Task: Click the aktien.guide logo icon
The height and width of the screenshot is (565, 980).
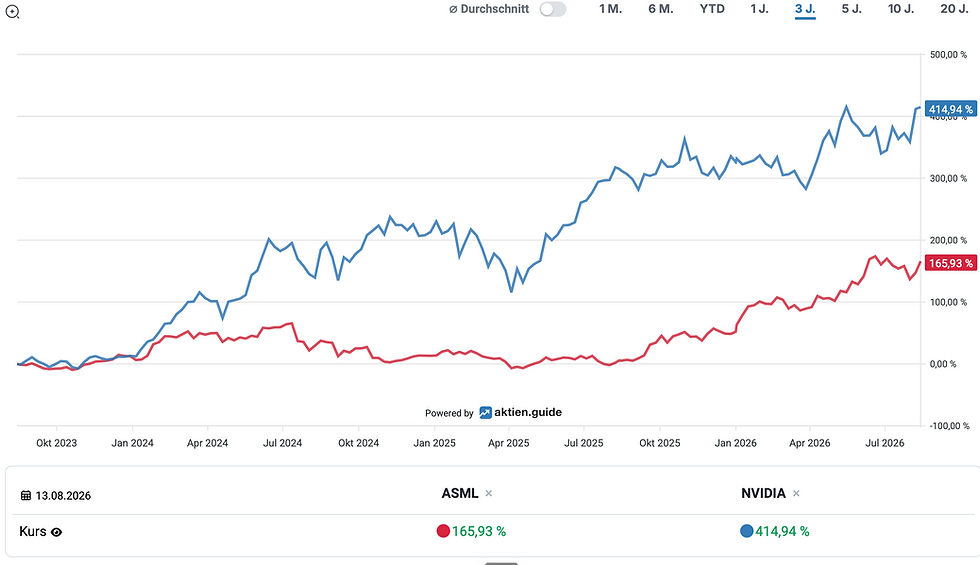Action: pos(486,412)
